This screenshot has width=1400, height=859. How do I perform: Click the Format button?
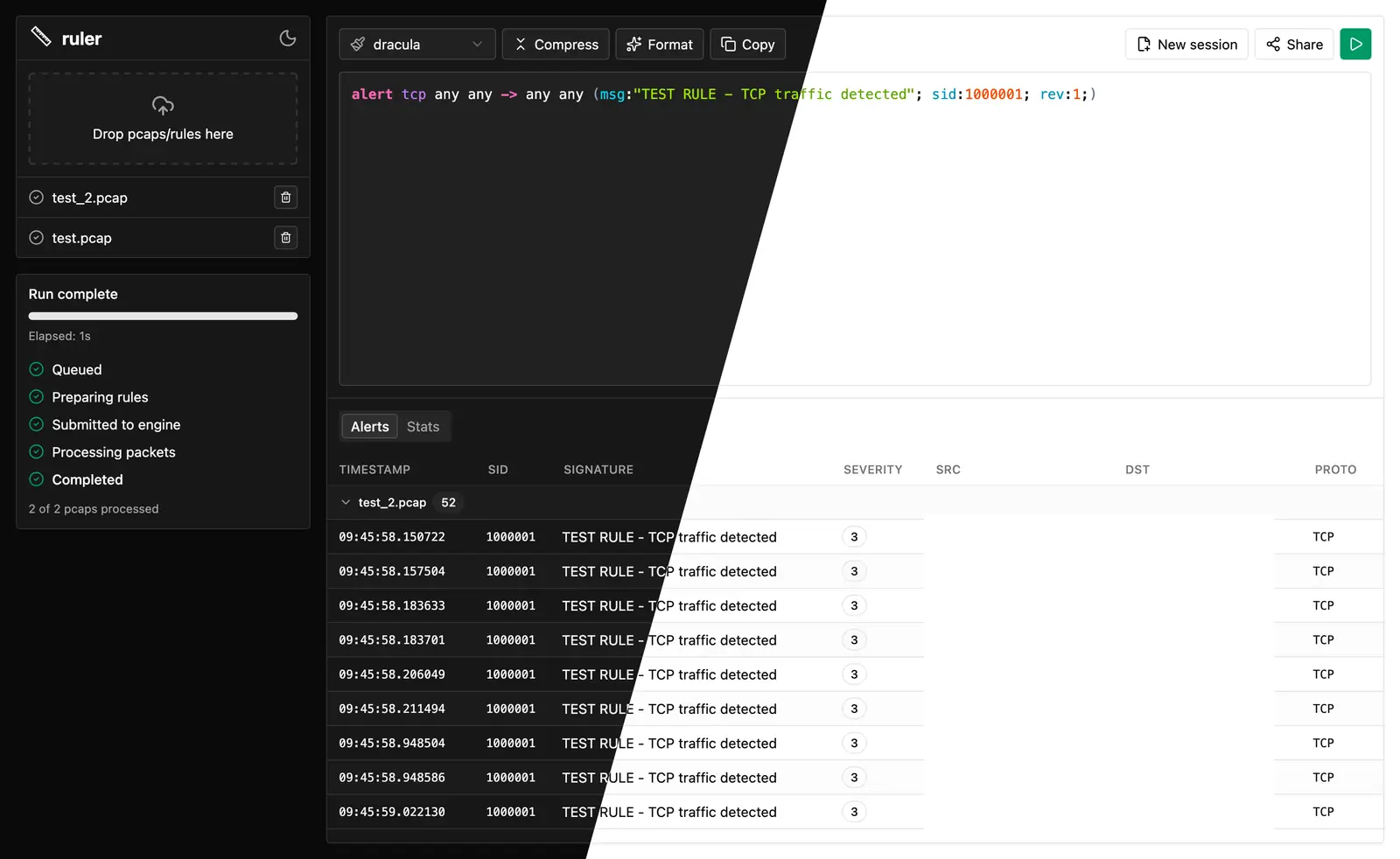coord(660,45)
